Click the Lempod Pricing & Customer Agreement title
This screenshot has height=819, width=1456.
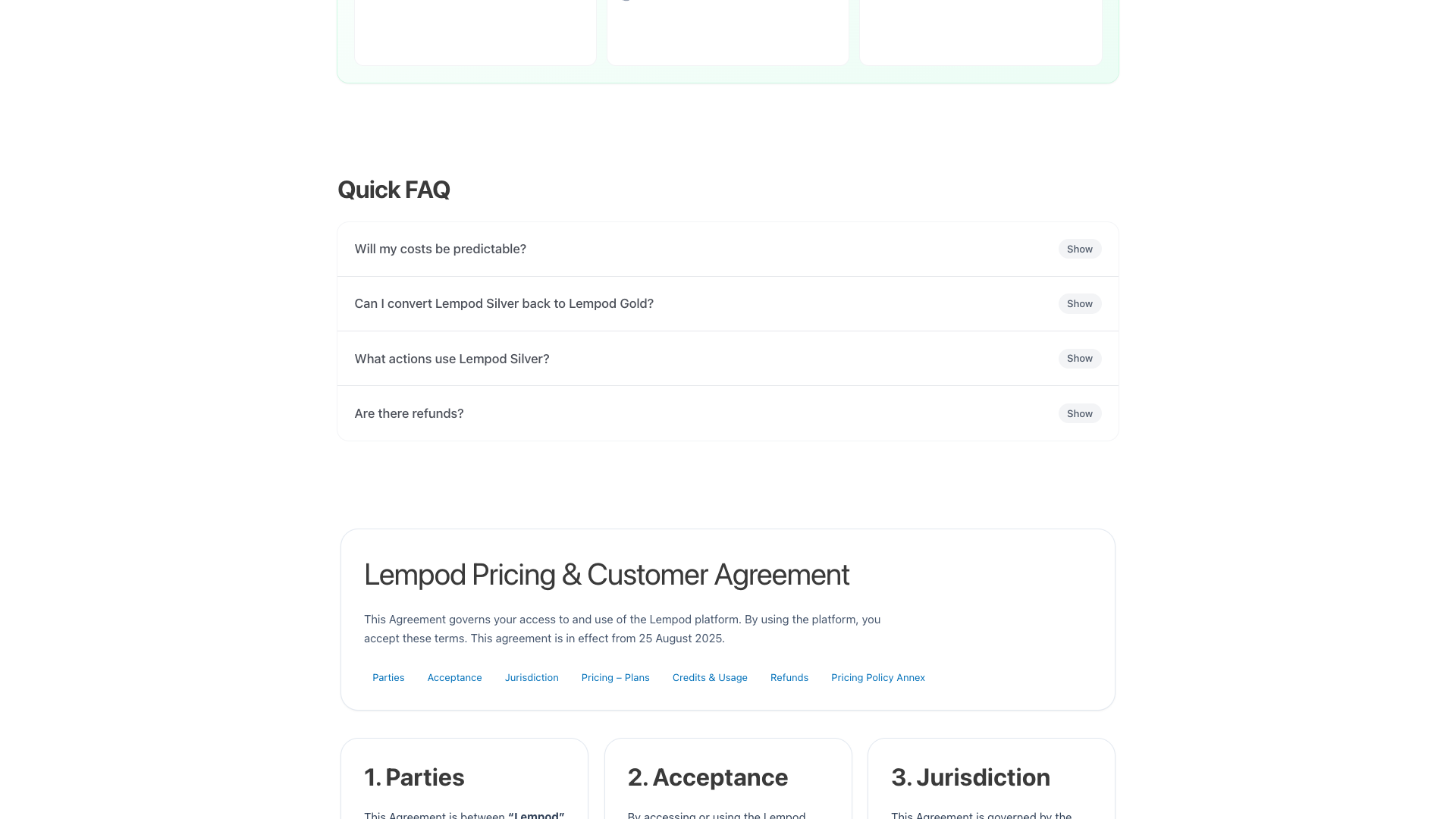point(607,575)
